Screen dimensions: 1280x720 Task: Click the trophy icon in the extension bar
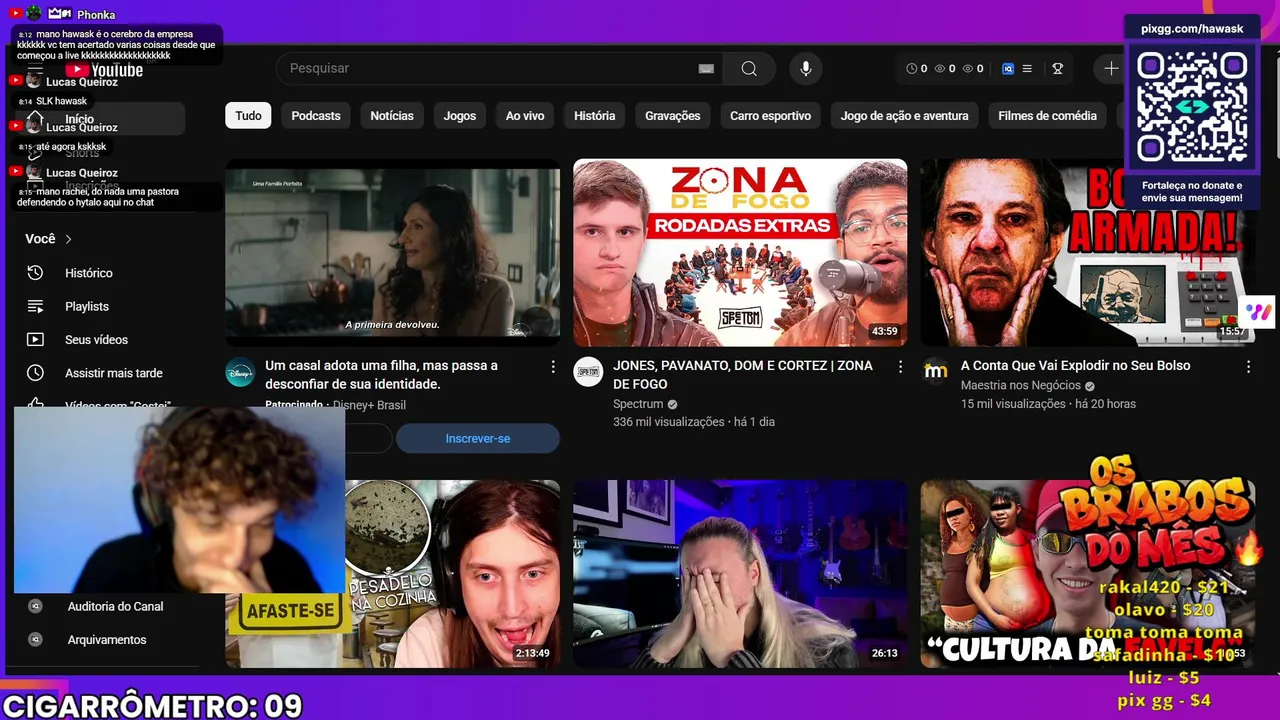[1057, 69]
